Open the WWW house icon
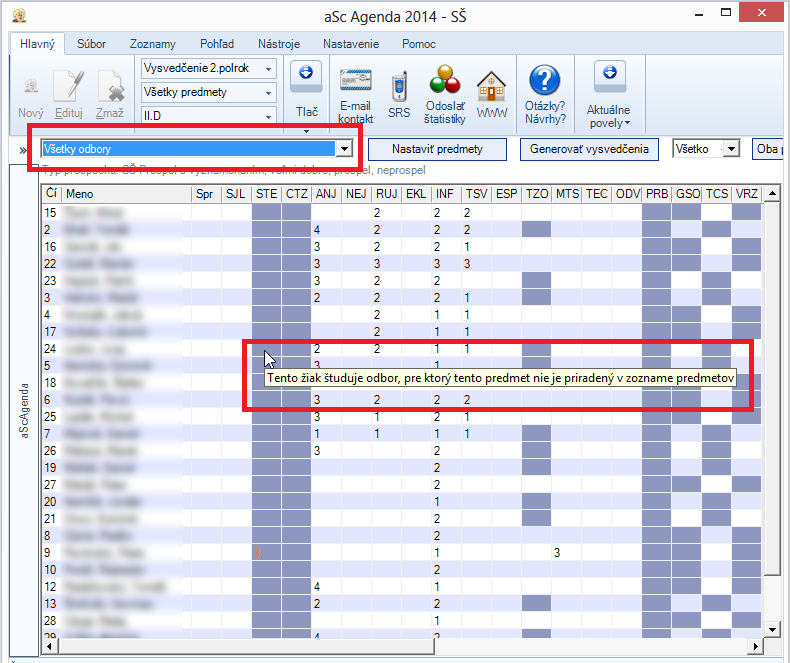 pos(491,87)
